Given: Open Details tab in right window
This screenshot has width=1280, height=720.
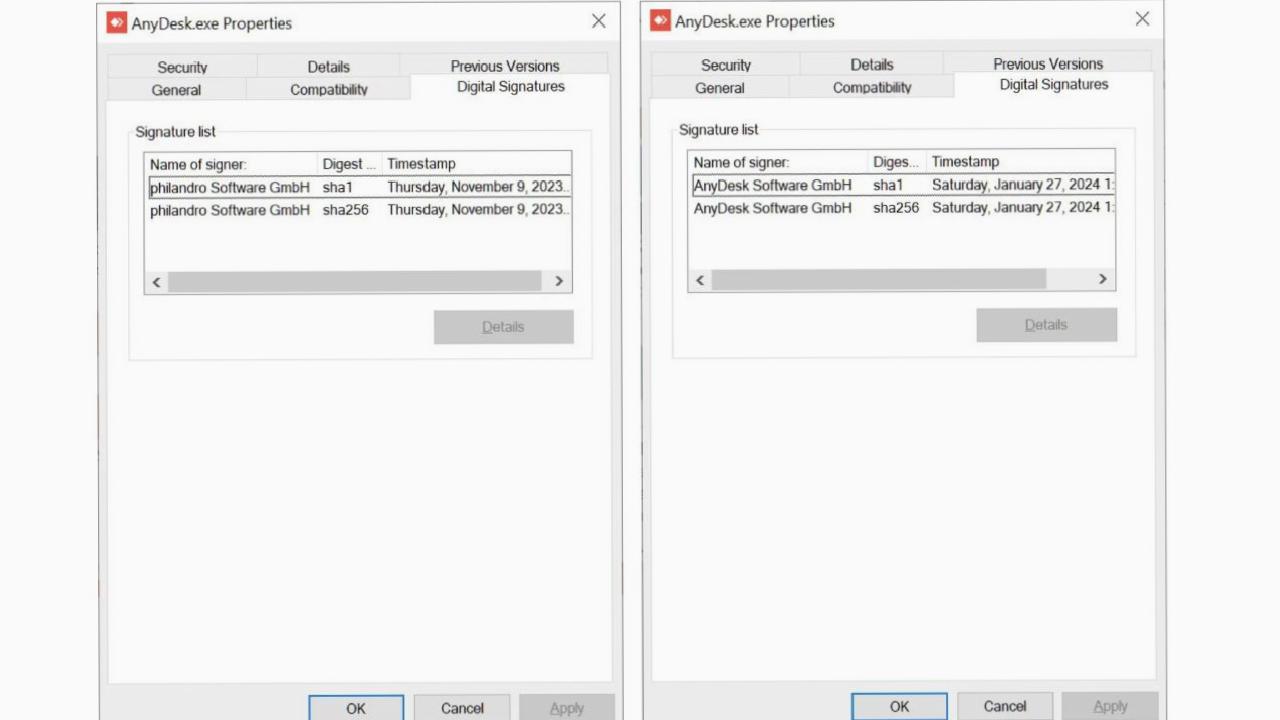Looking at the screenshot, I should pos(872,65).
